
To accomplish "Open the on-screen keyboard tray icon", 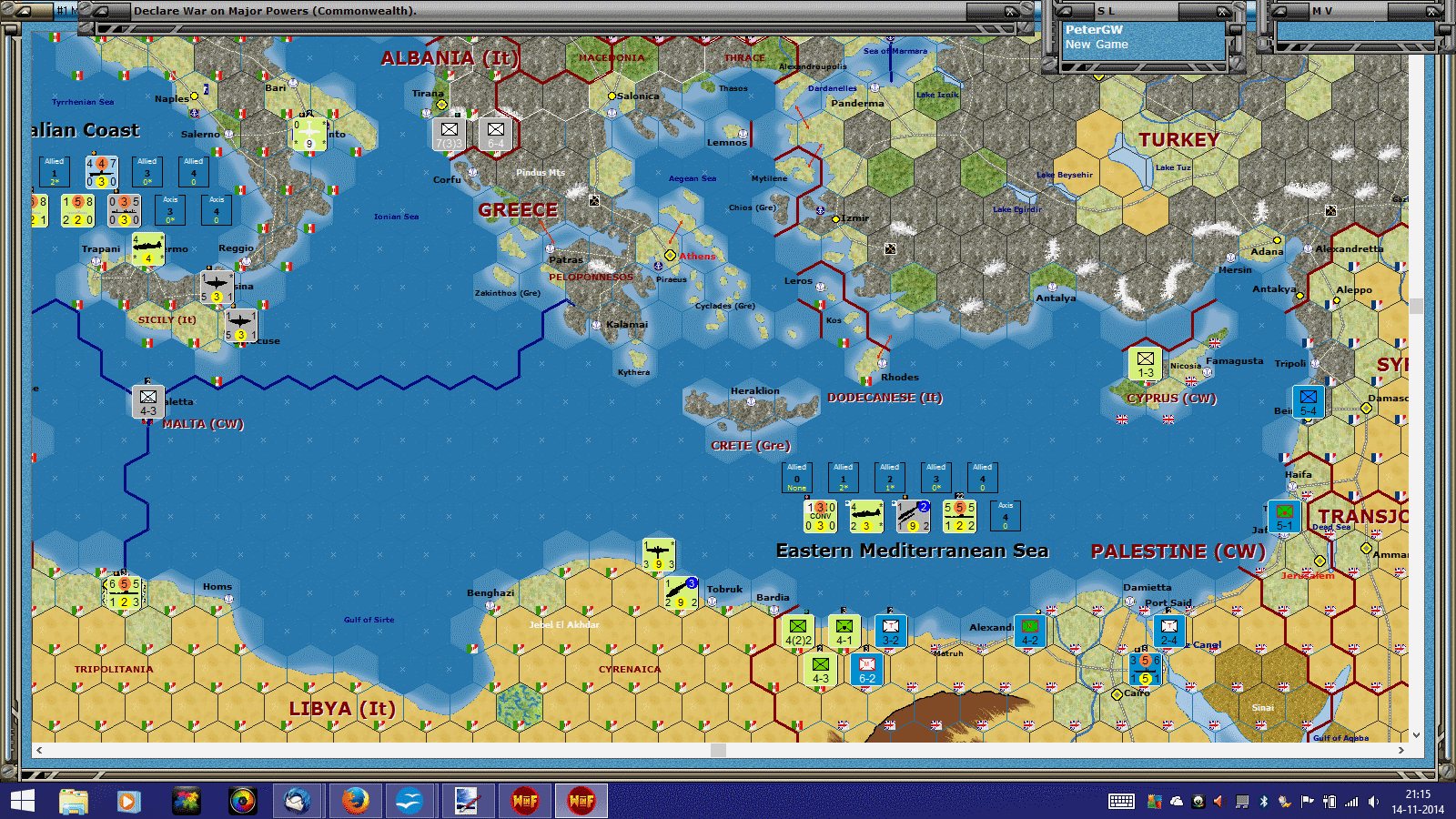I will [1121, 802].
